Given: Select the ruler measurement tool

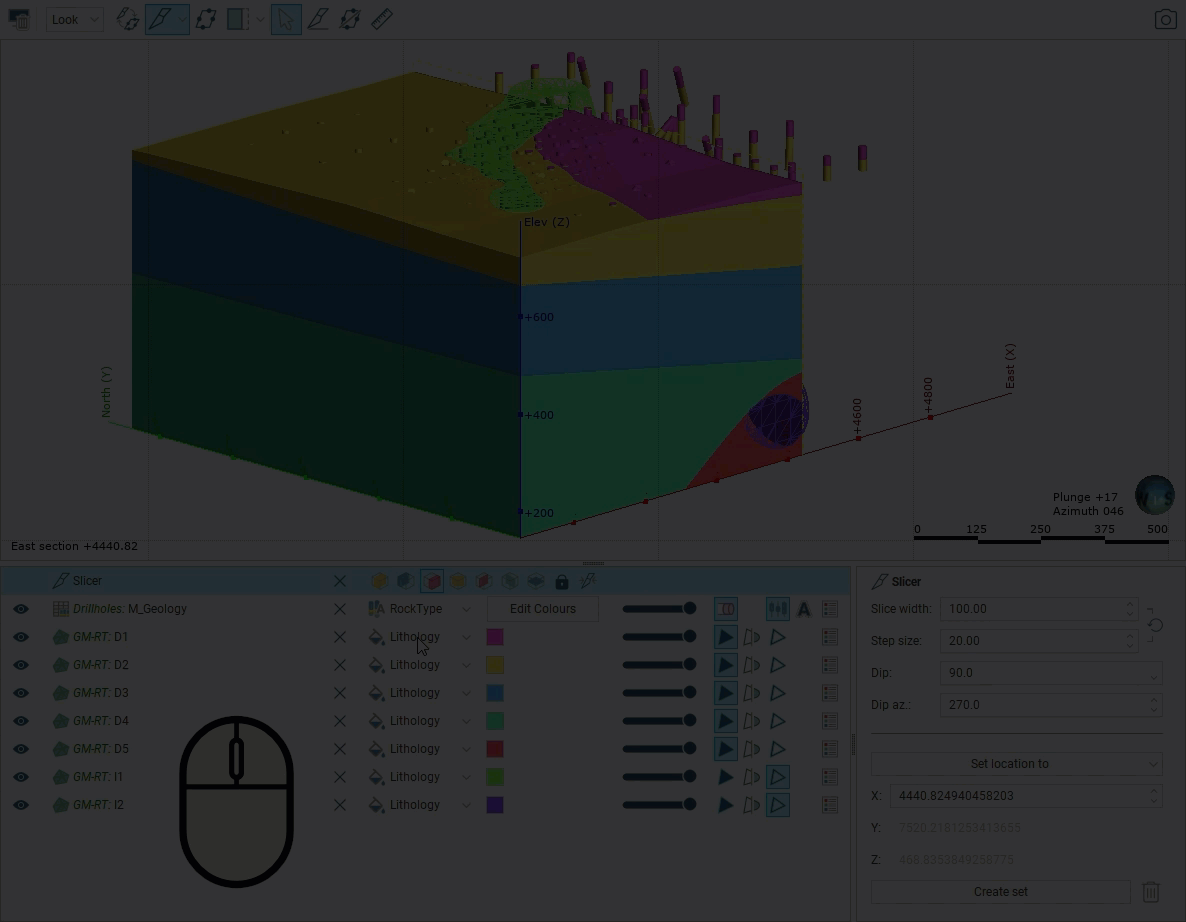Looking at the screenshot, I should pyautogui.click(x=382, y=19).
